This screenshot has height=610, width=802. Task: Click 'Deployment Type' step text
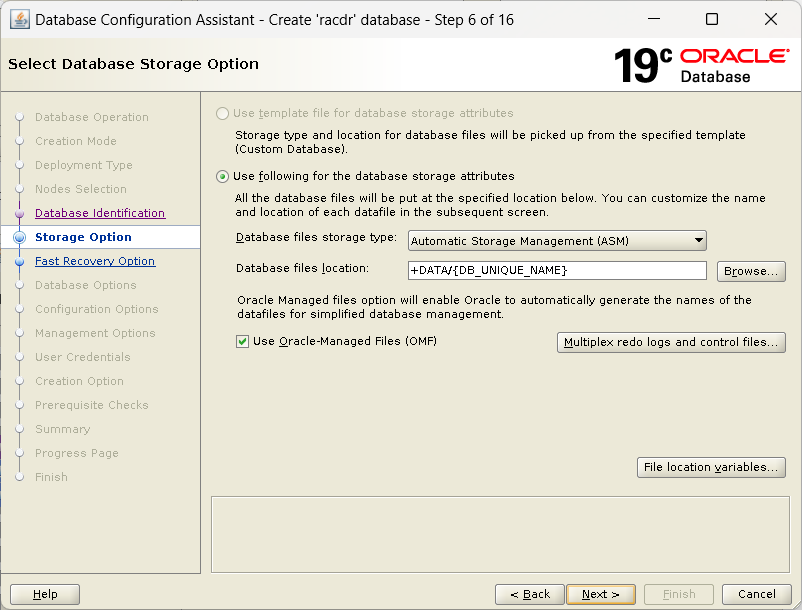pyautogui.click(x=83, y=165)
